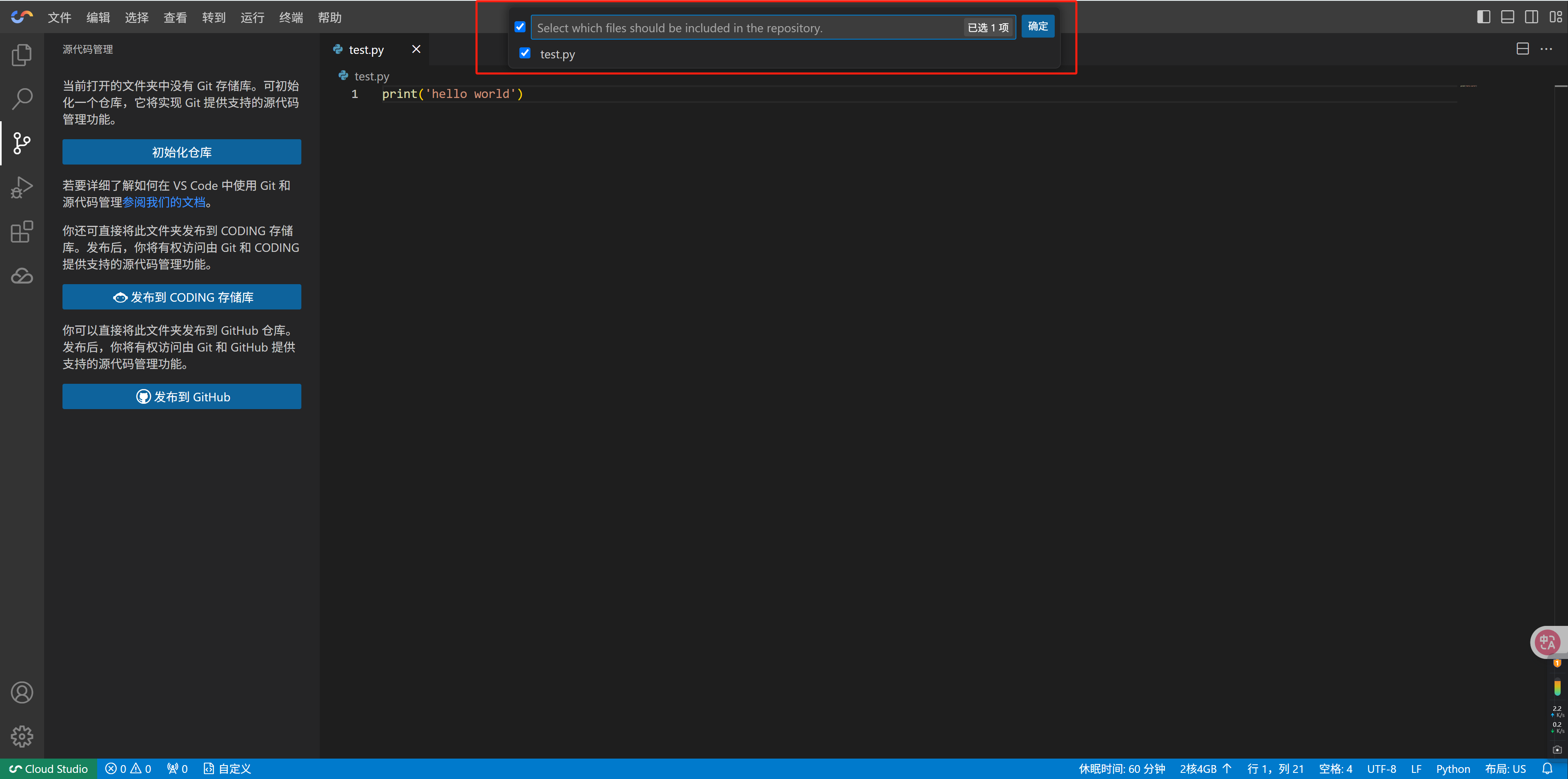Open the 终端 menu
Screen dimensions: 1568x779
[x=291, y=18]
